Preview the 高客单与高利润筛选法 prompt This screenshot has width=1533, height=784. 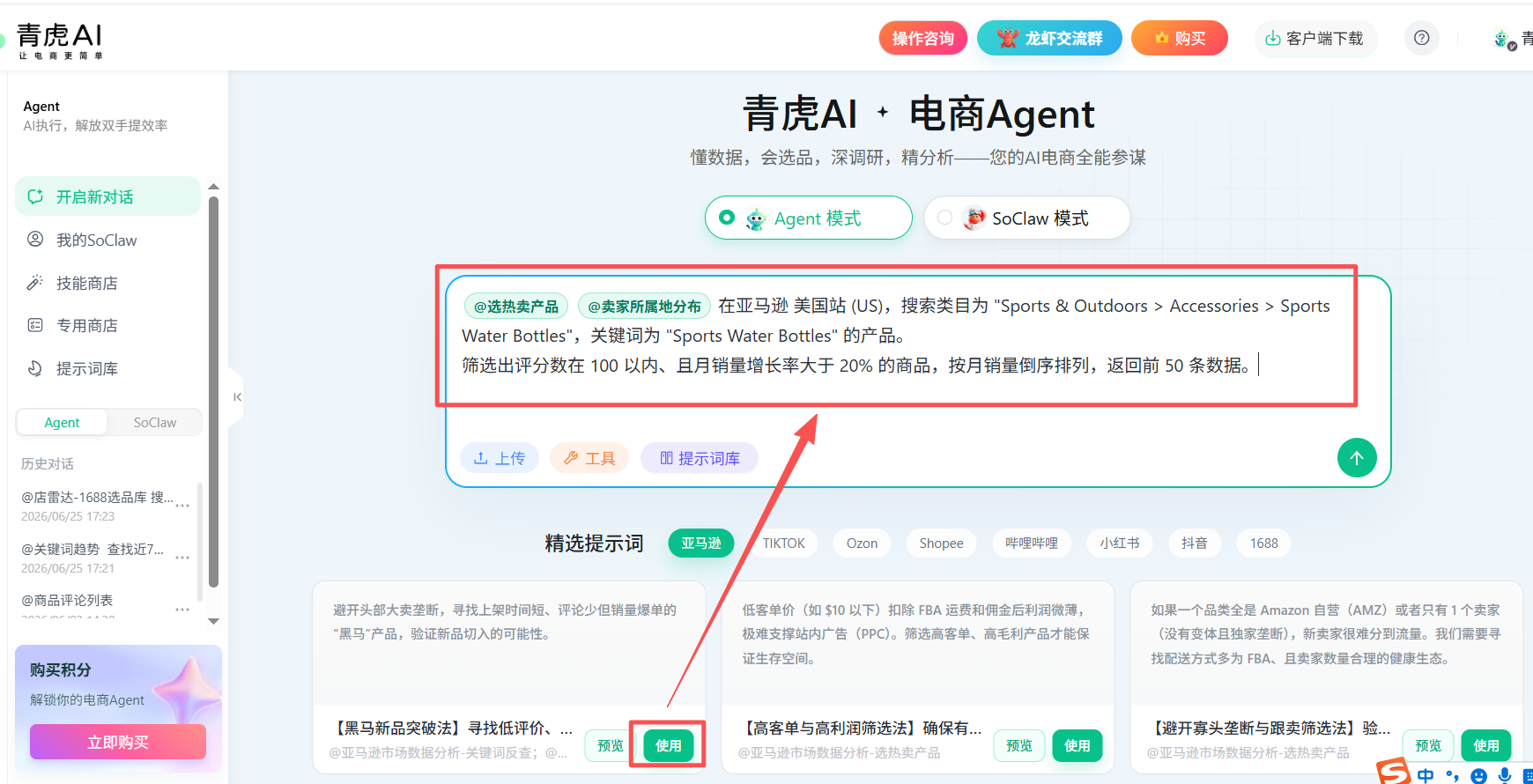[1019, 745]
